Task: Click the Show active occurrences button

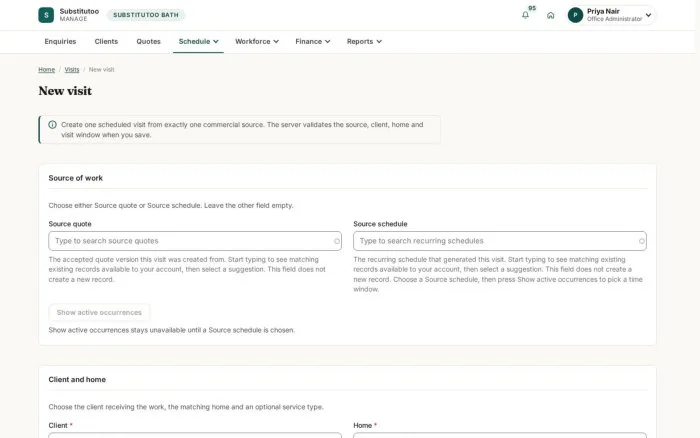Action: [99, 313]
